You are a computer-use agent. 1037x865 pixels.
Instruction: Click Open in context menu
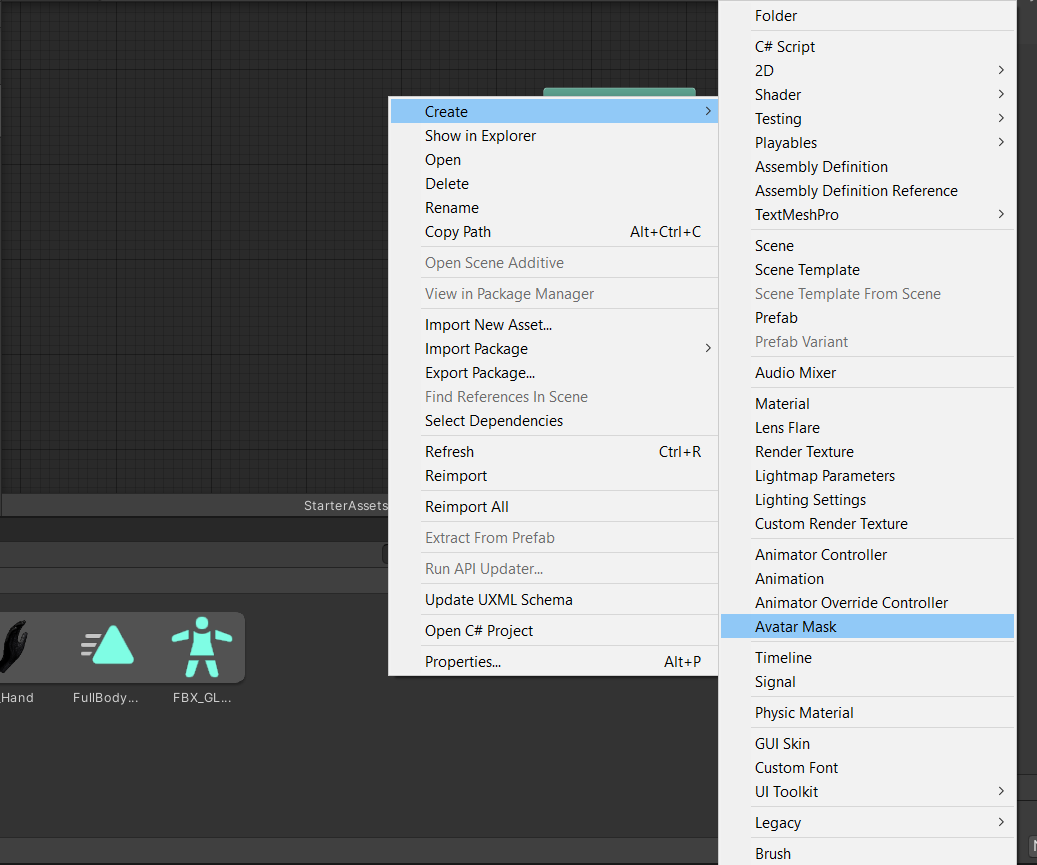click(554, 159)
